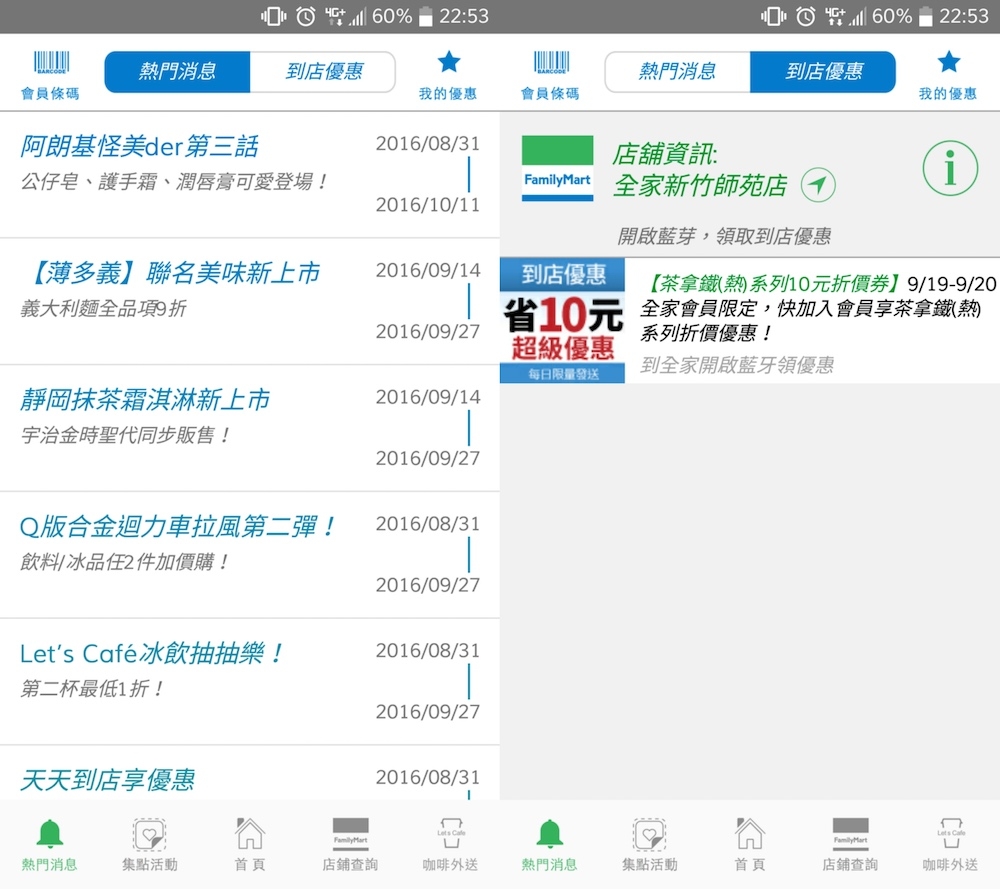The height and width of the screenshot is (889, 1000).
Task: Tap 首頁 home icon in left bottom bar
Action: (250, 834)
